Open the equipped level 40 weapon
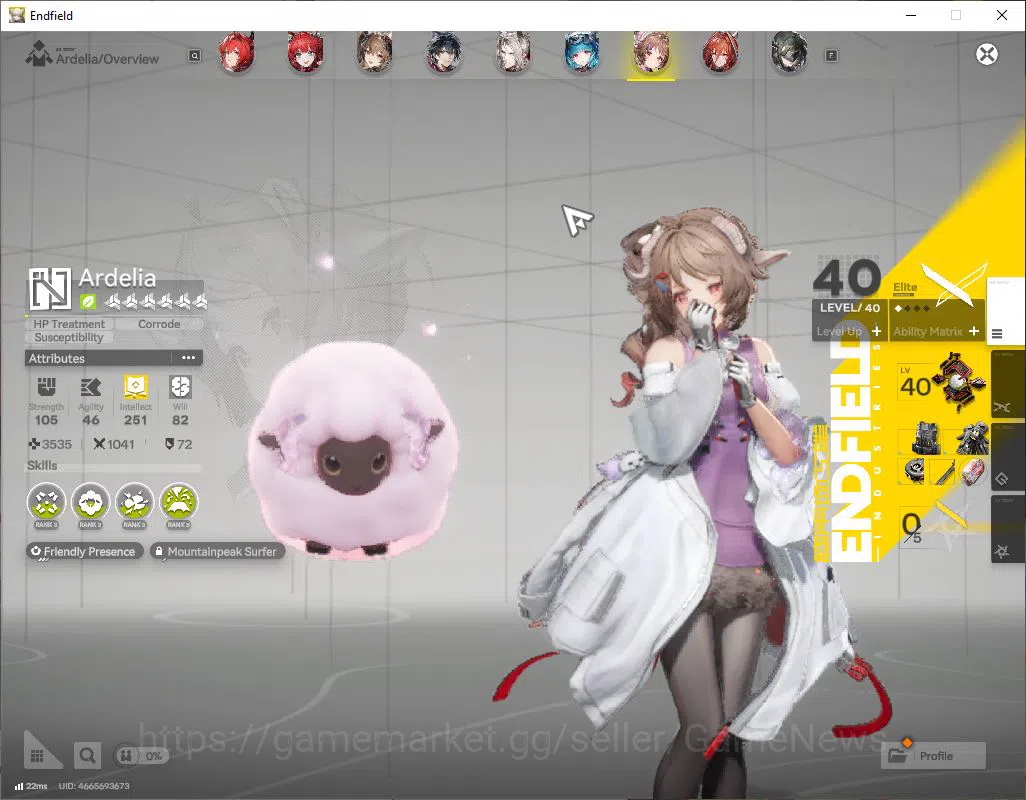The width and height of the screenshot is (1026, 800). 944,383
